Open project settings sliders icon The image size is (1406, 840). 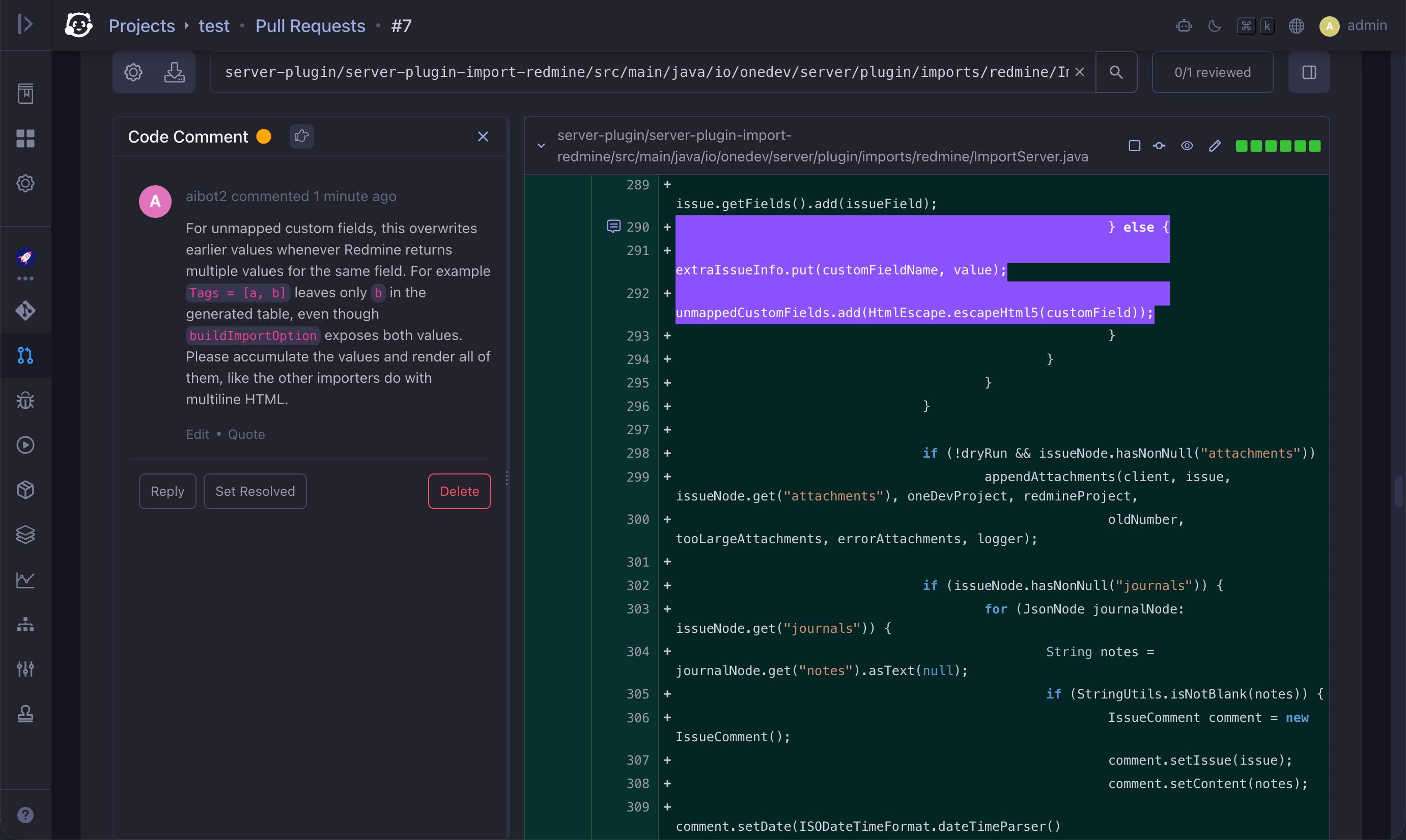[25, 669]
